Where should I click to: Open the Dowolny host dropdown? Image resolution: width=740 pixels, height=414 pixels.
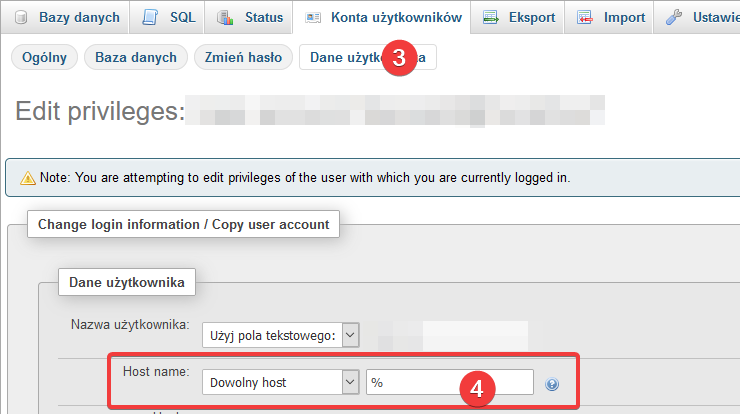pos(280,382)
